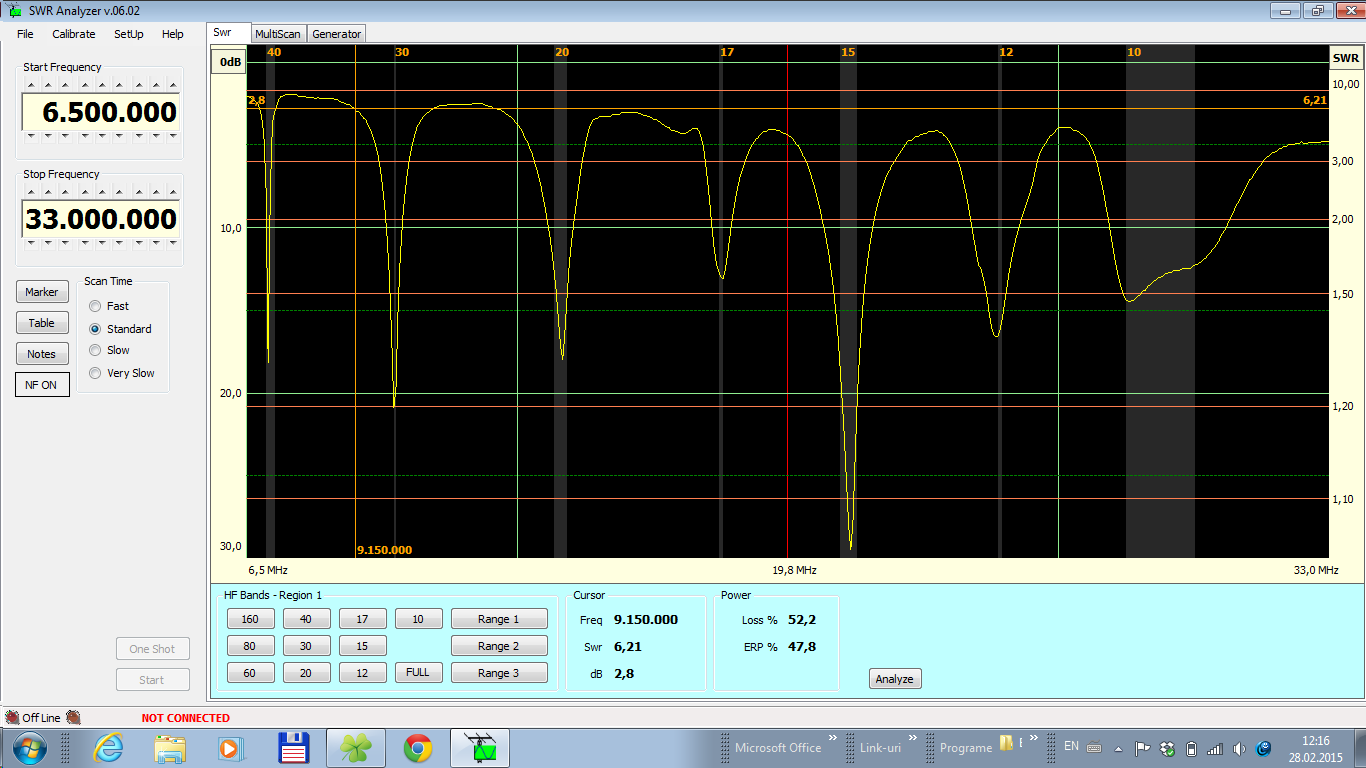Switch to the MultiScan tab

click(277, 34)
